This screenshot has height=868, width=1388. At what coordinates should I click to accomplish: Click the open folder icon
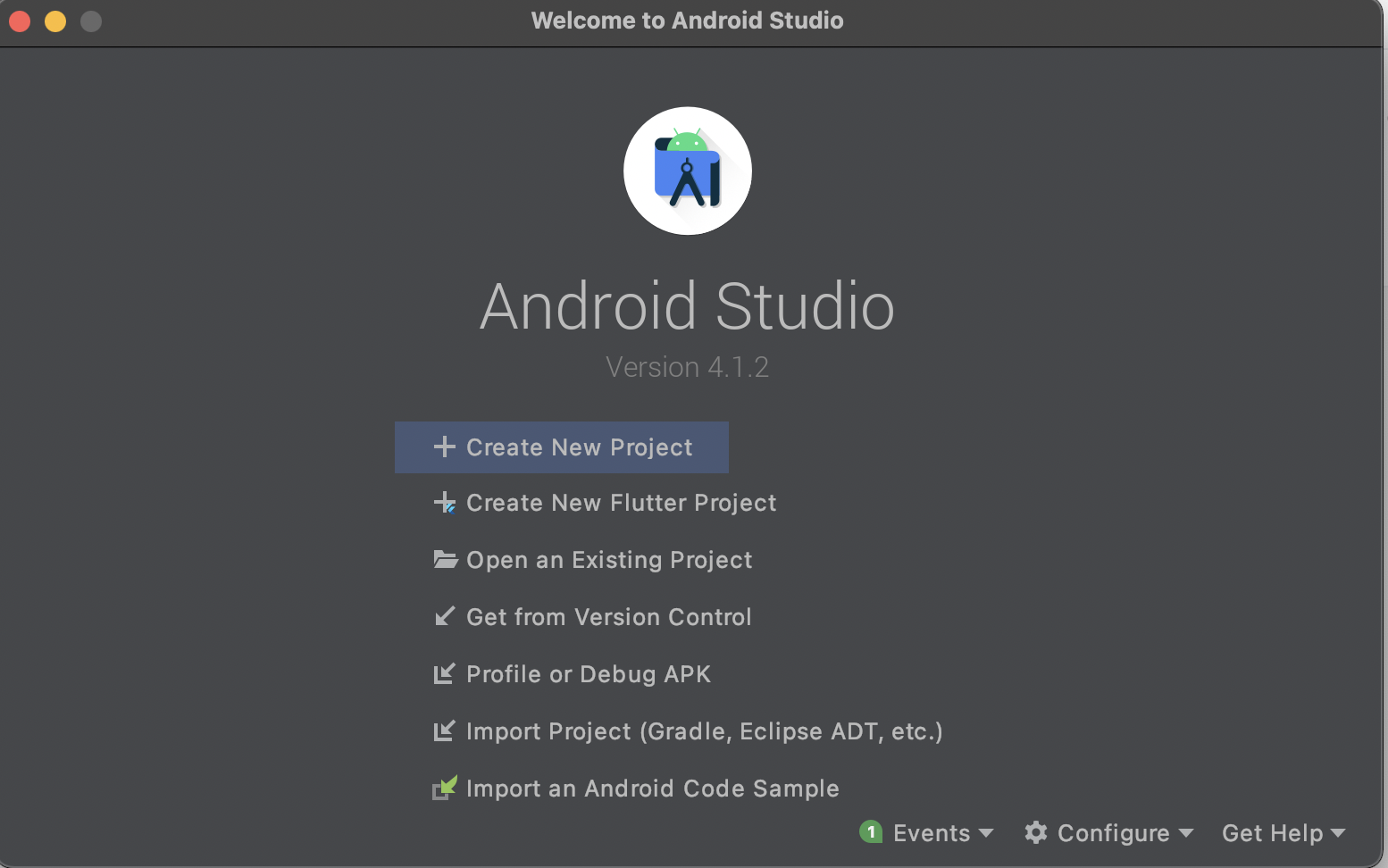click(445, 560)
